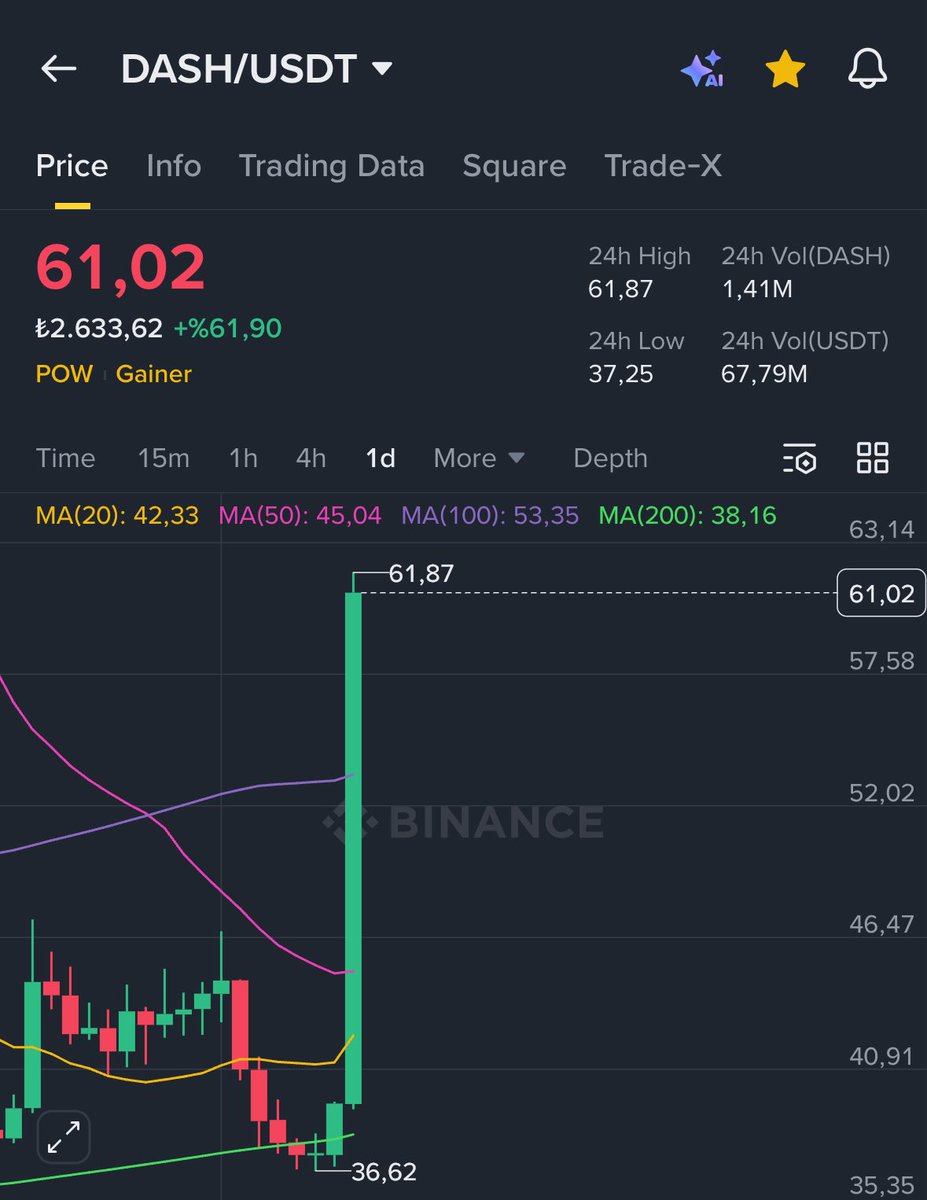The width and height of the screenshot is (927, 1200).
Task: Expand chart to fullscreen with arrows icon
Action: click(64, 1137)
